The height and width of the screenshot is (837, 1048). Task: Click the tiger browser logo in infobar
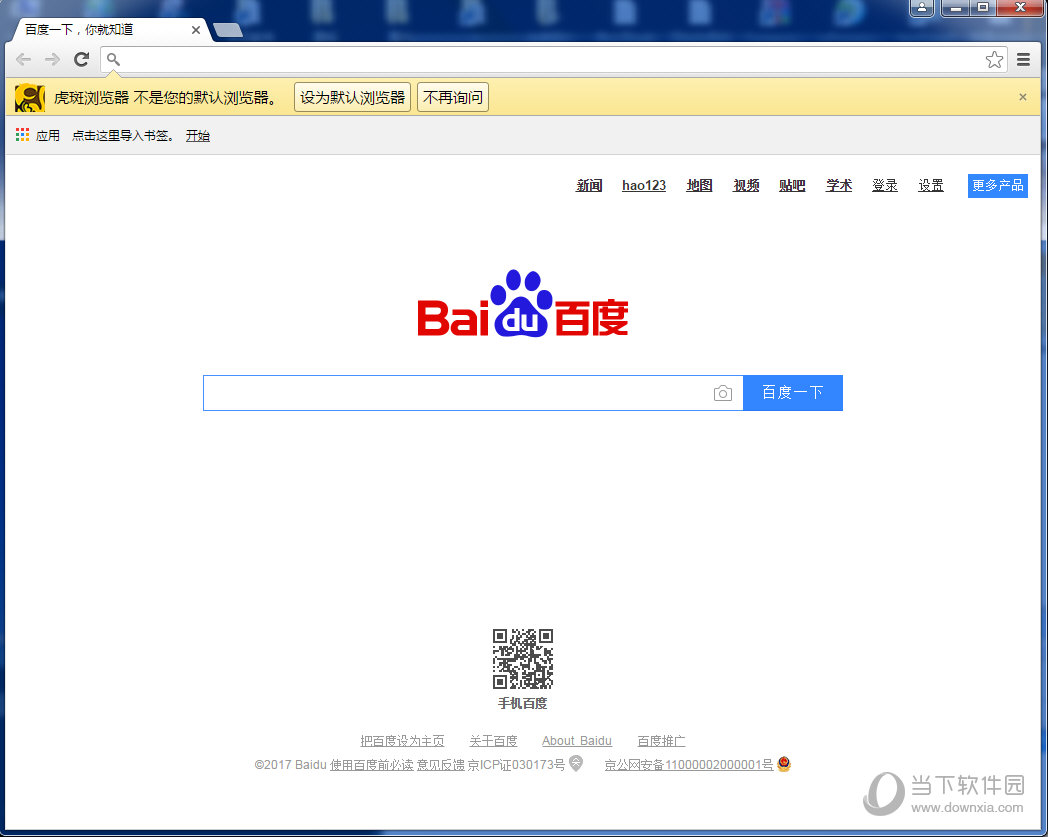tap(29, 98)
